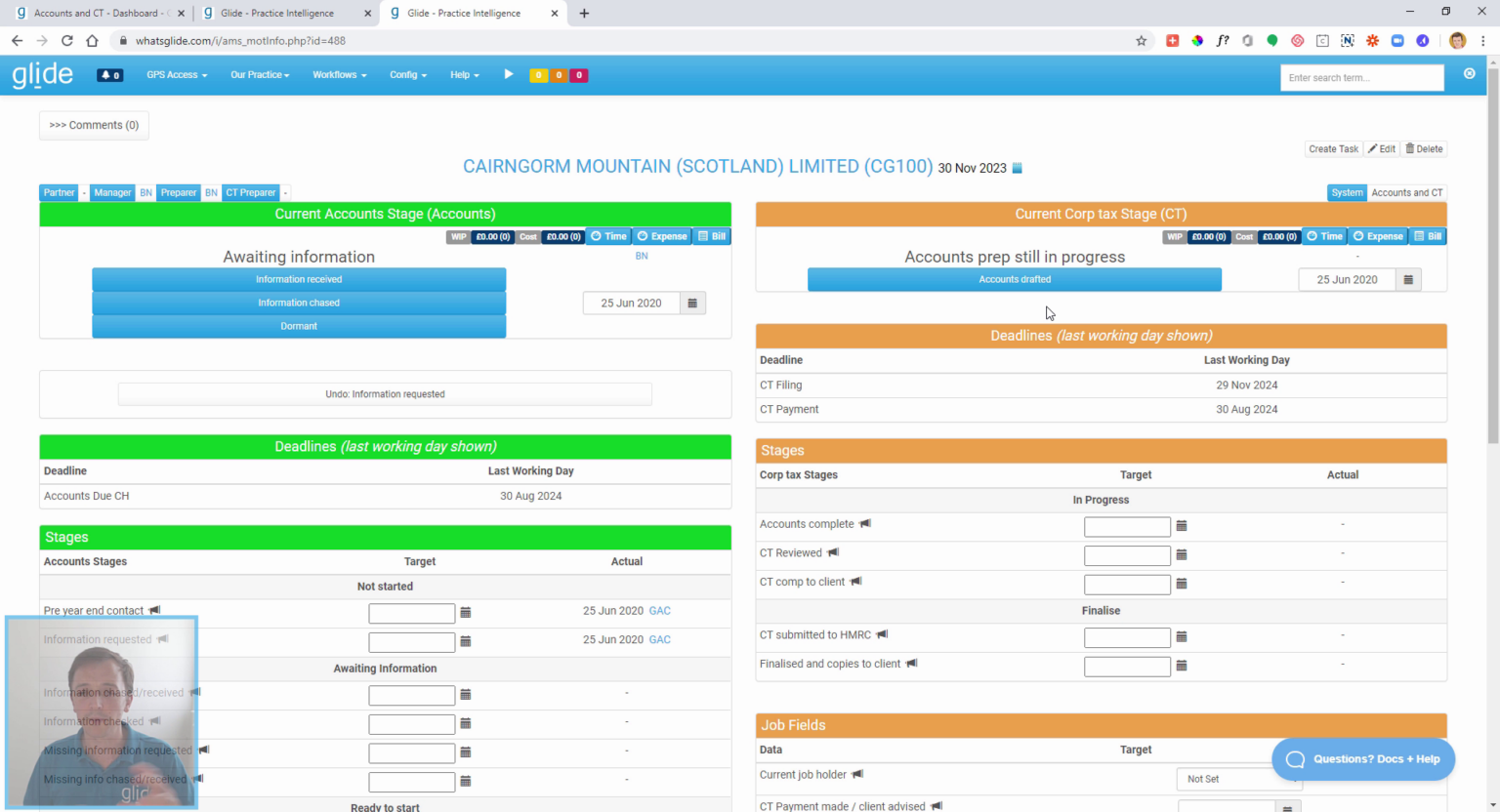Click the Enter search term field
The width and height of the screenshot is (1500, 812).
(x=1361, y=78)
